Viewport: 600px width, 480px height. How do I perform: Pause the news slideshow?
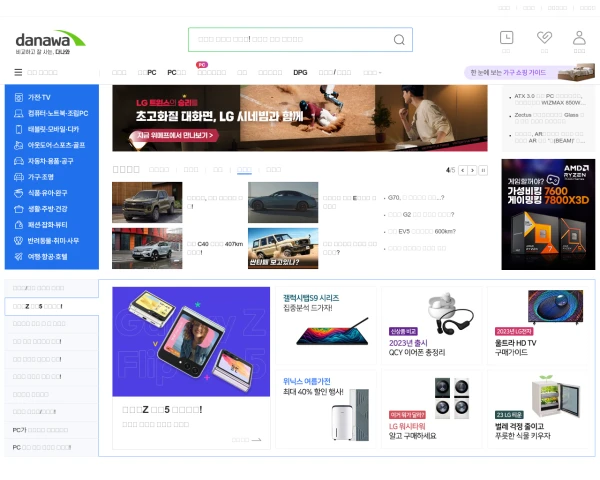click(x=483, y=170)
